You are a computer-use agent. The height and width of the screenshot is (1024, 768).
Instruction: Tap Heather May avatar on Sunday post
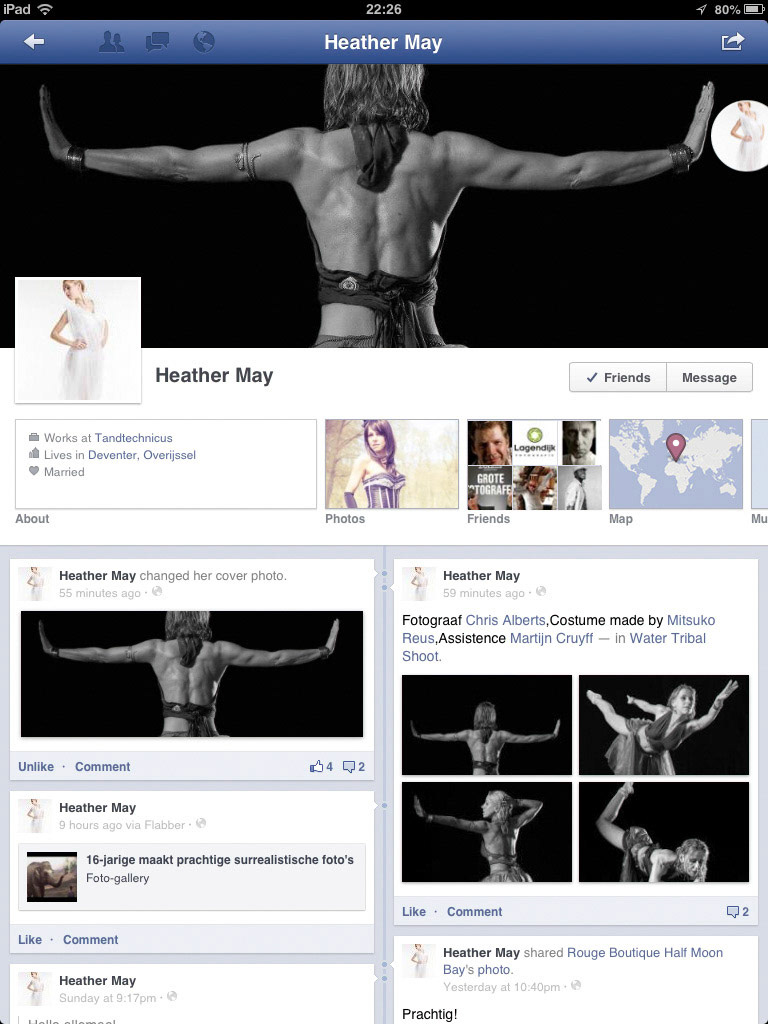point(35,988)
